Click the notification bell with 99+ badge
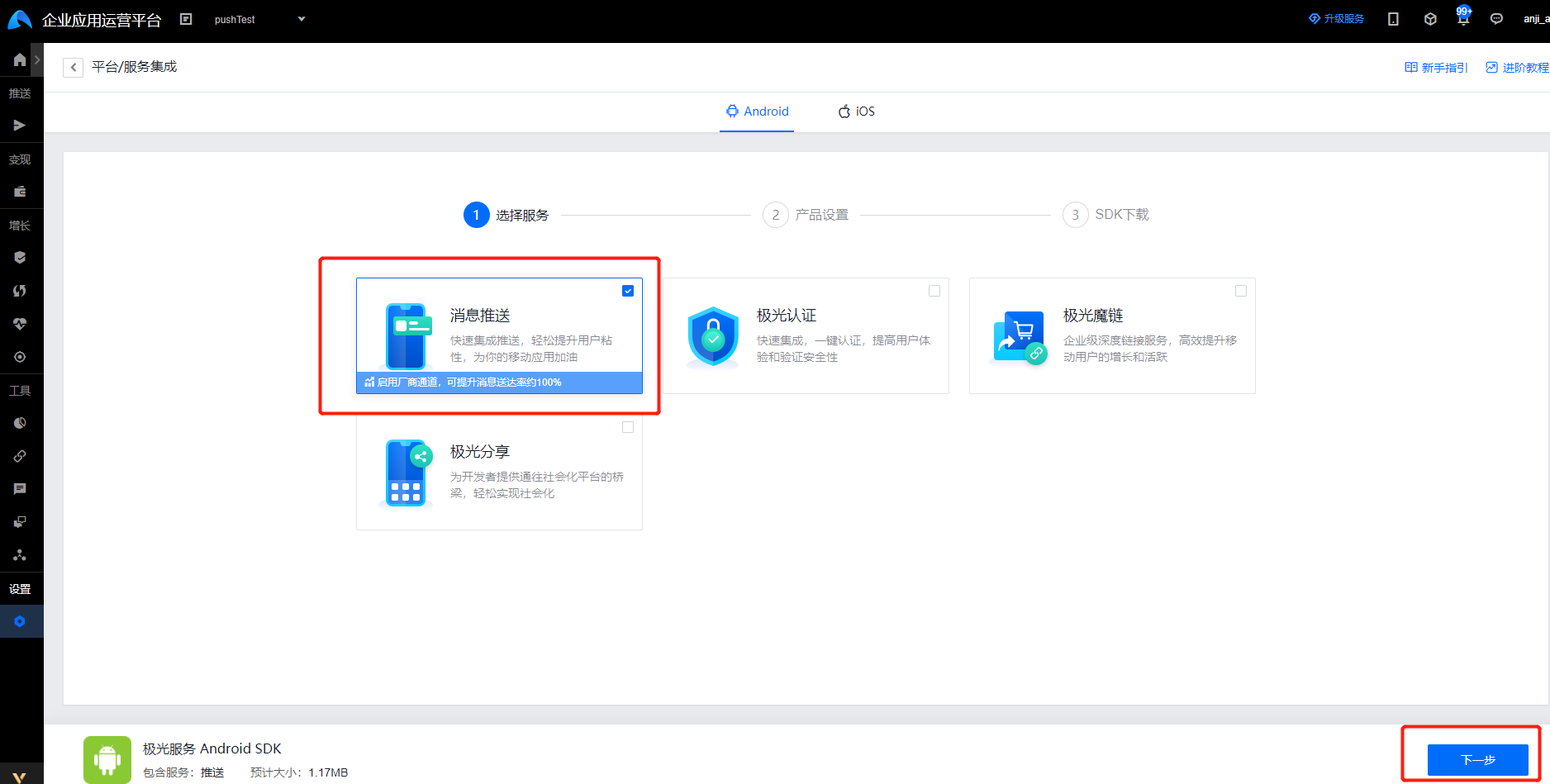This screenshot has height=784, width=1550. [1463, 18]
